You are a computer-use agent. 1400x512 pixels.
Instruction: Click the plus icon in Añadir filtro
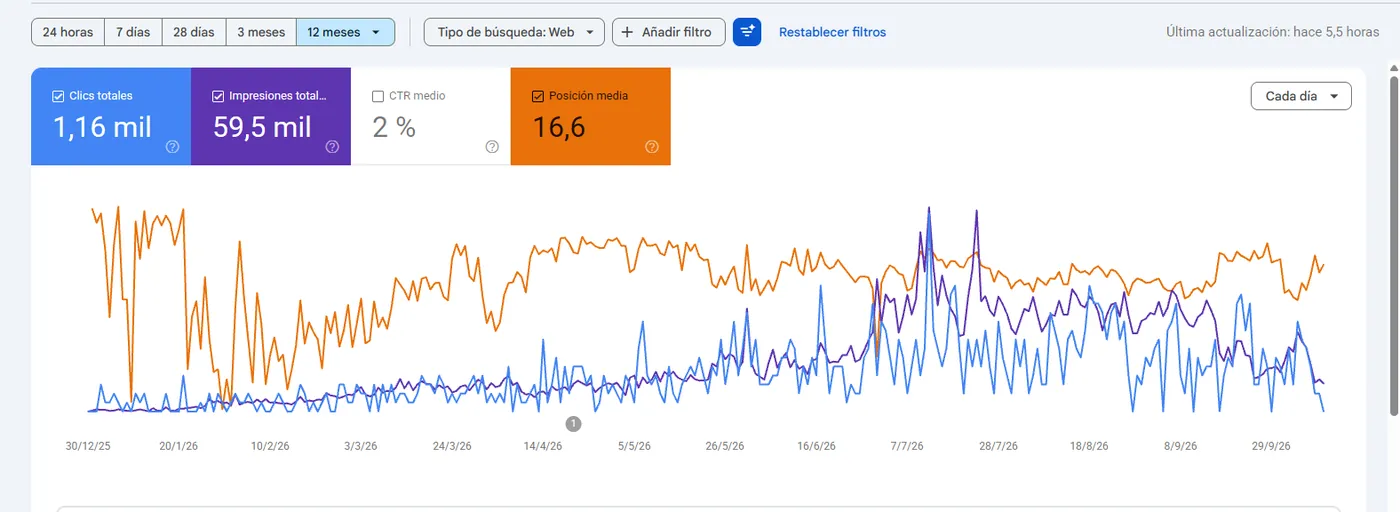click(x=628, y=32)
